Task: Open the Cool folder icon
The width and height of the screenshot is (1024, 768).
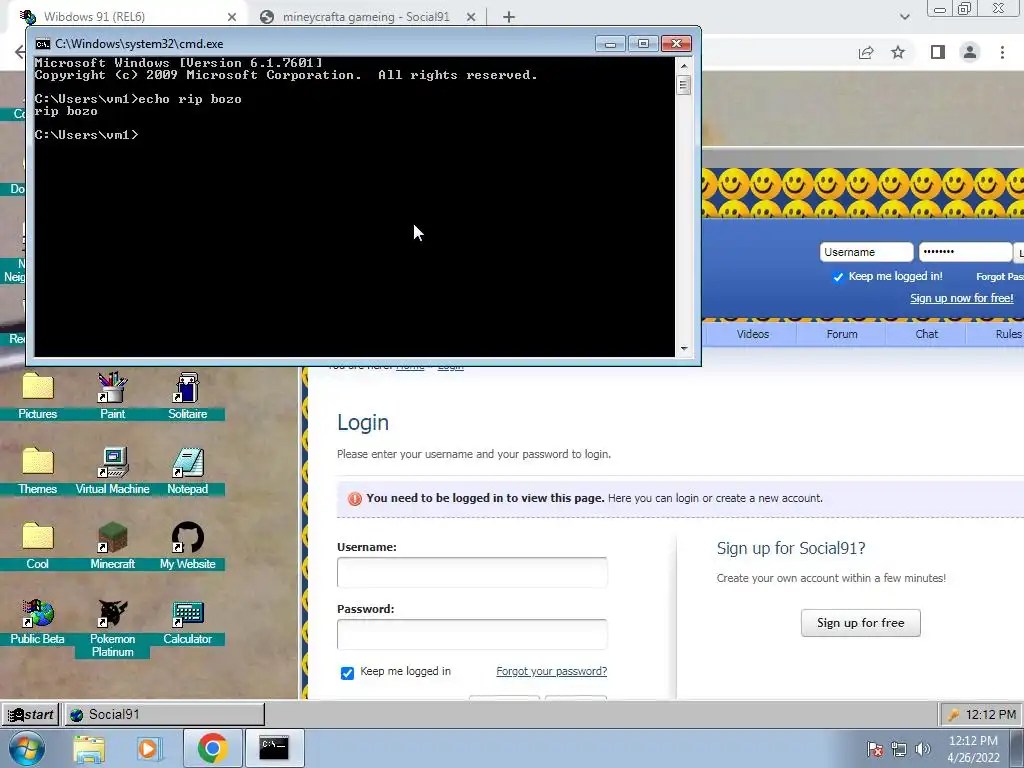Action: click(38, 545)
